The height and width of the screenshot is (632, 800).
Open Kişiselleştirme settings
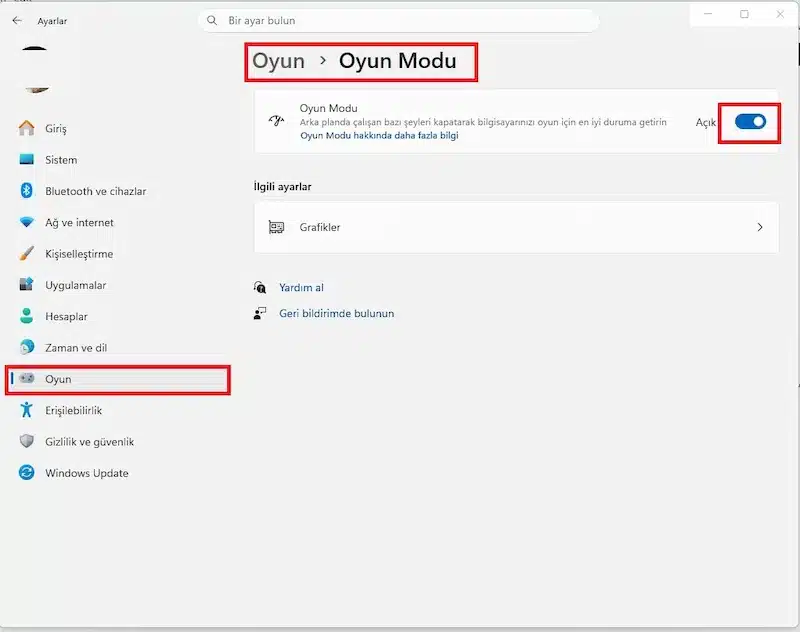click(x=117, y=254)
